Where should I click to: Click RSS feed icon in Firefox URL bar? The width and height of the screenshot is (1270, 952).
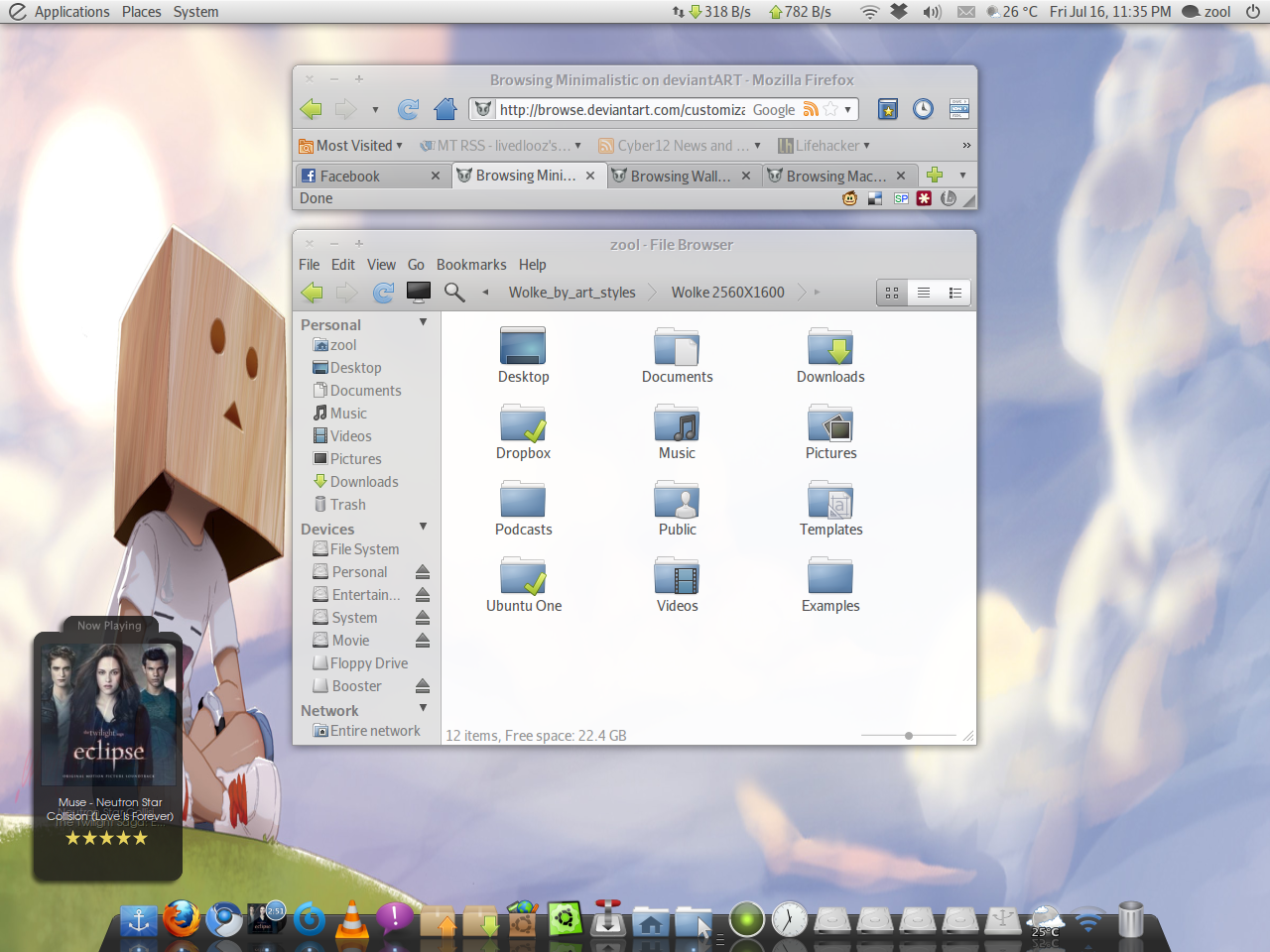(x=811, y=109)
